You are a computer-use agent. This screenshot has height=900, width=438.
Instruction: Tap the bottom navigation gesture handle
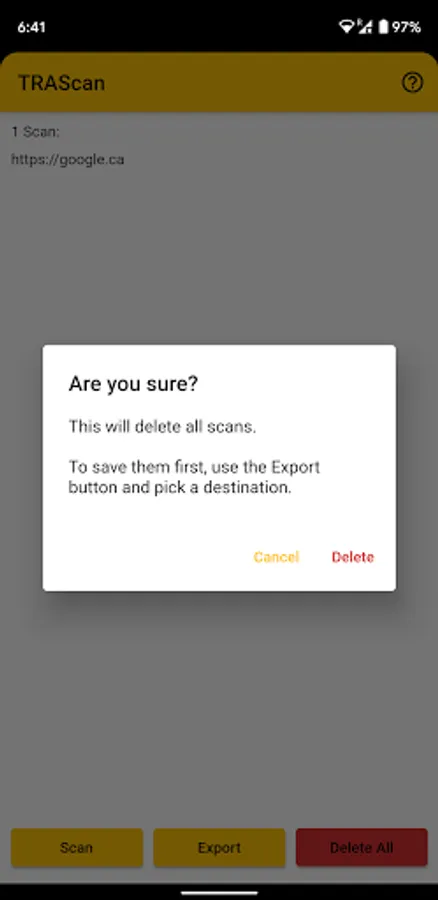[x=219, y=893]
